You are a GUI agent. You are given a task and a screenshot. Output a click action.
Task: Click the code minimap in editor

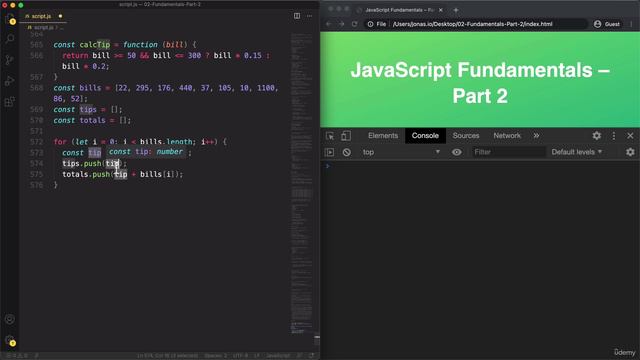click(x=302, y=184)
